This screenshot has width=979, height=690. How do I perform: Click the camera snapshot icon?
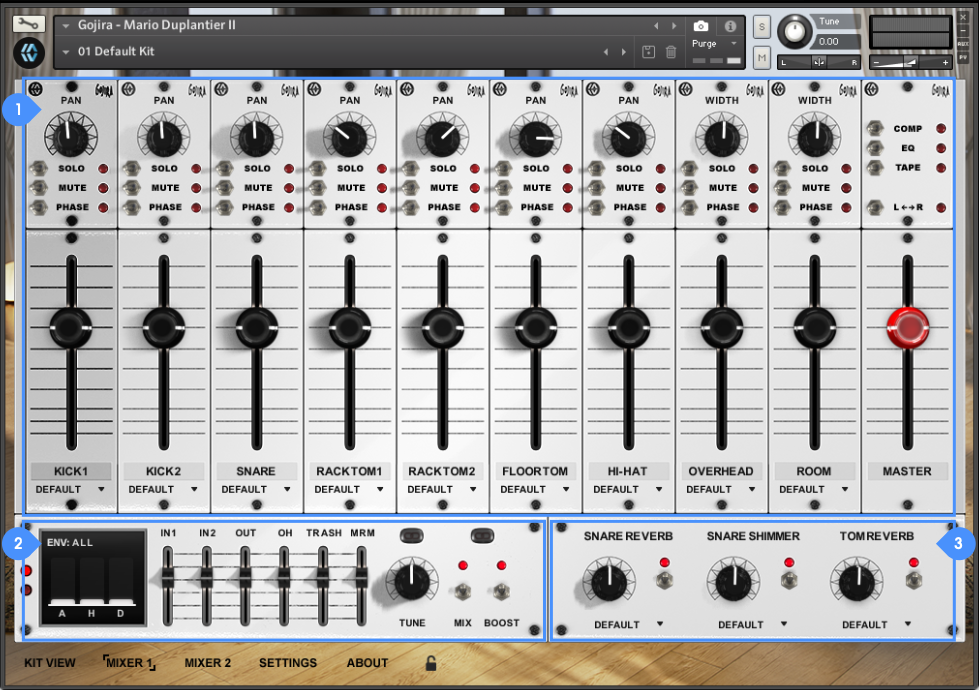pos(701,26)
